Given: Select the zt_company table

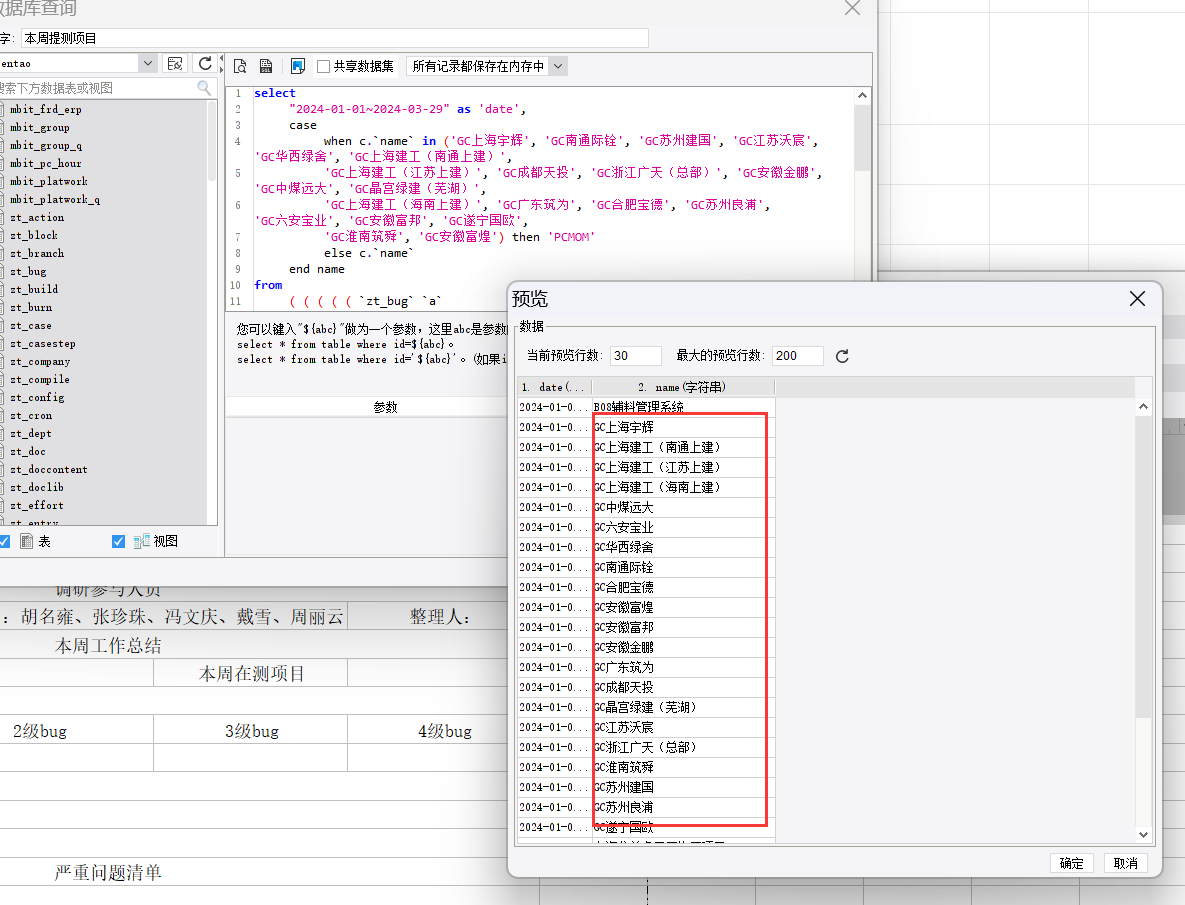Looking at the screenshot, I should tap(39, 361).
